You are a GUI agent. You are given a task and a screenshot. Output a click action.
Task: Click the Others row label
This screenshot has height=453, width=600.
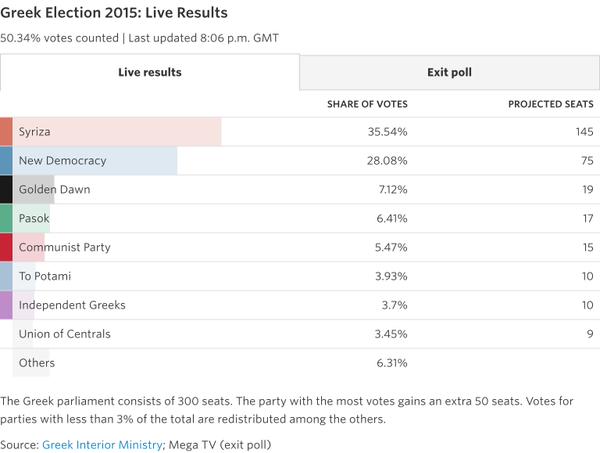37,363
